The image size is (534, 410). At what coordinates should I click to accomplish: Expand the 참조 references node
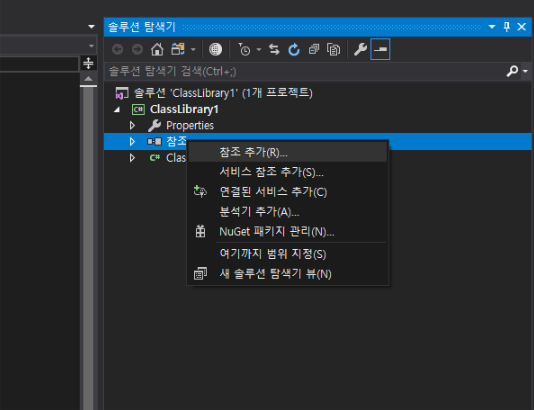coord(132,141)
